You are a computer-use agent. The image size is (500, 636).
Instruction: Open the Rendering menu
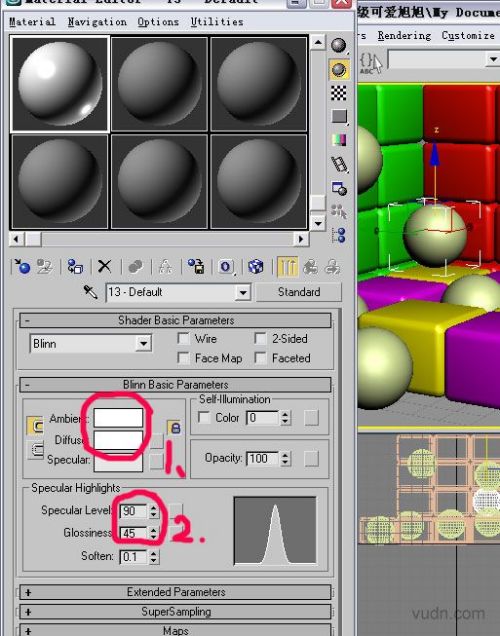[404, 36]
